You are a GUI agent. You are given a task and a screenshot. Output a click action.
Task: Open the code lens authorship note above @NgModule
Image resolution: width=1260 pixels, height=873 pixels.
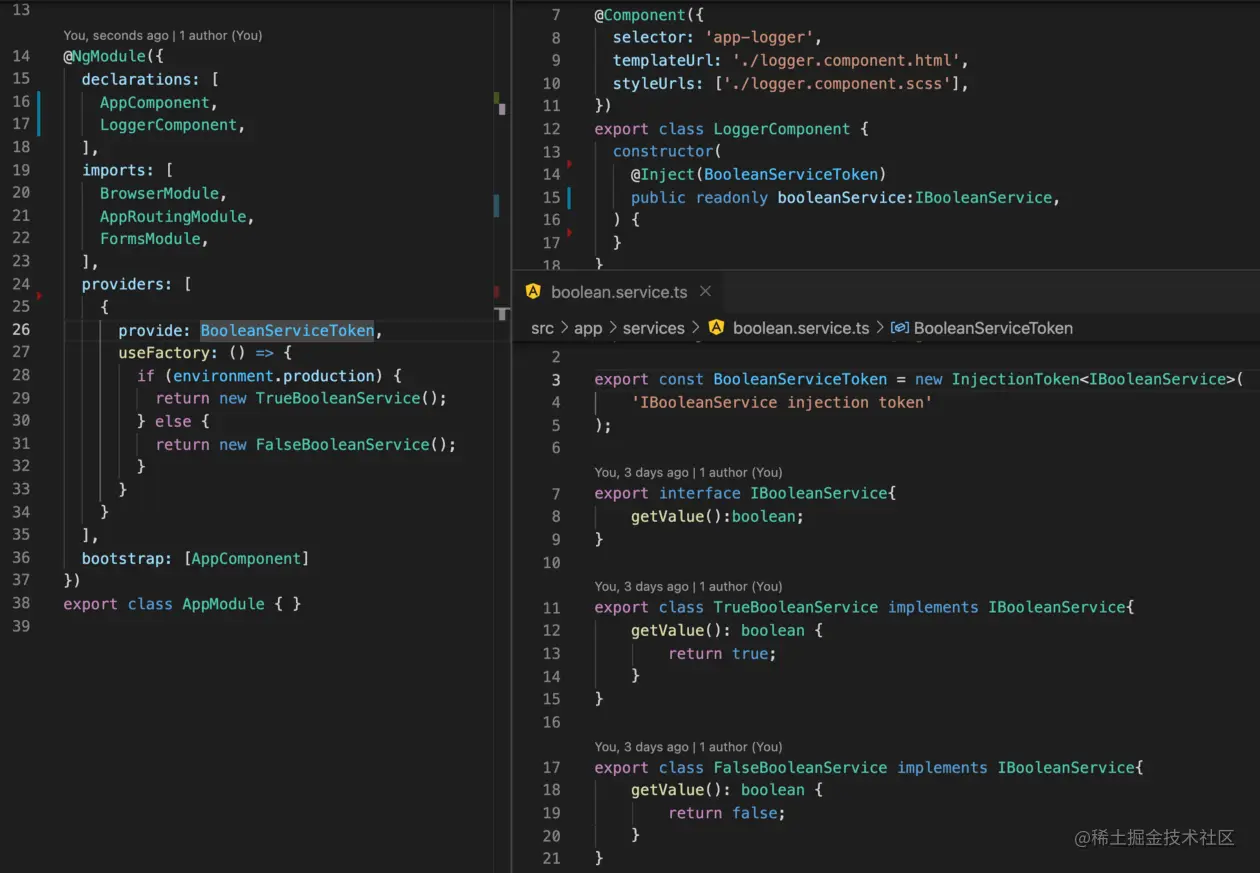tap(163, 35)
